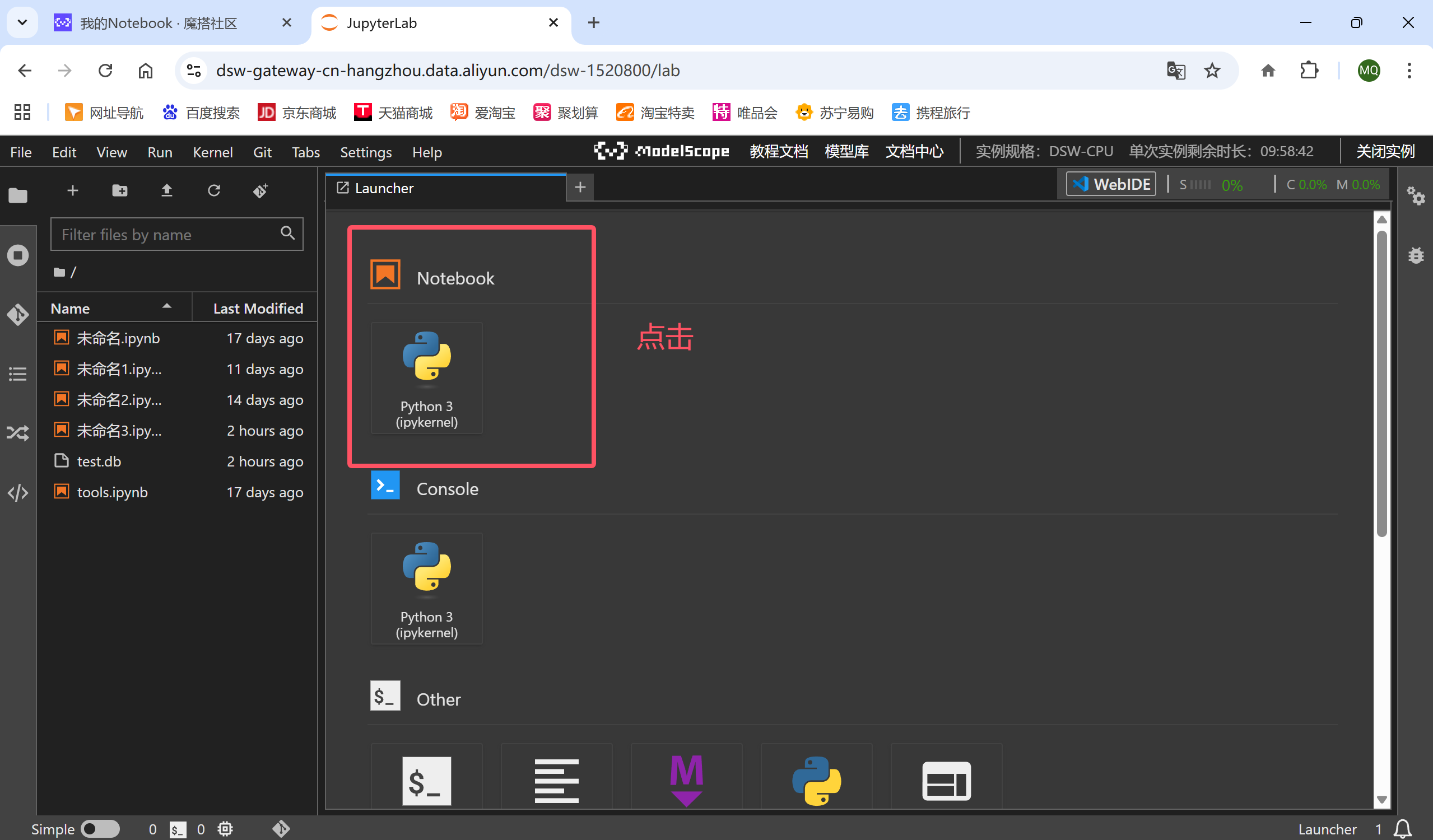Open the debugger bug icon panel
Screen dimensions: 1433x840
point(1416,255)
